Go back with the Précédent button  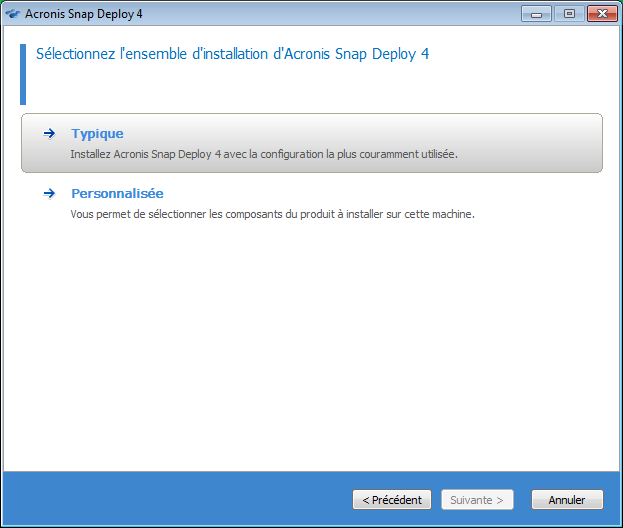(392, 499)
